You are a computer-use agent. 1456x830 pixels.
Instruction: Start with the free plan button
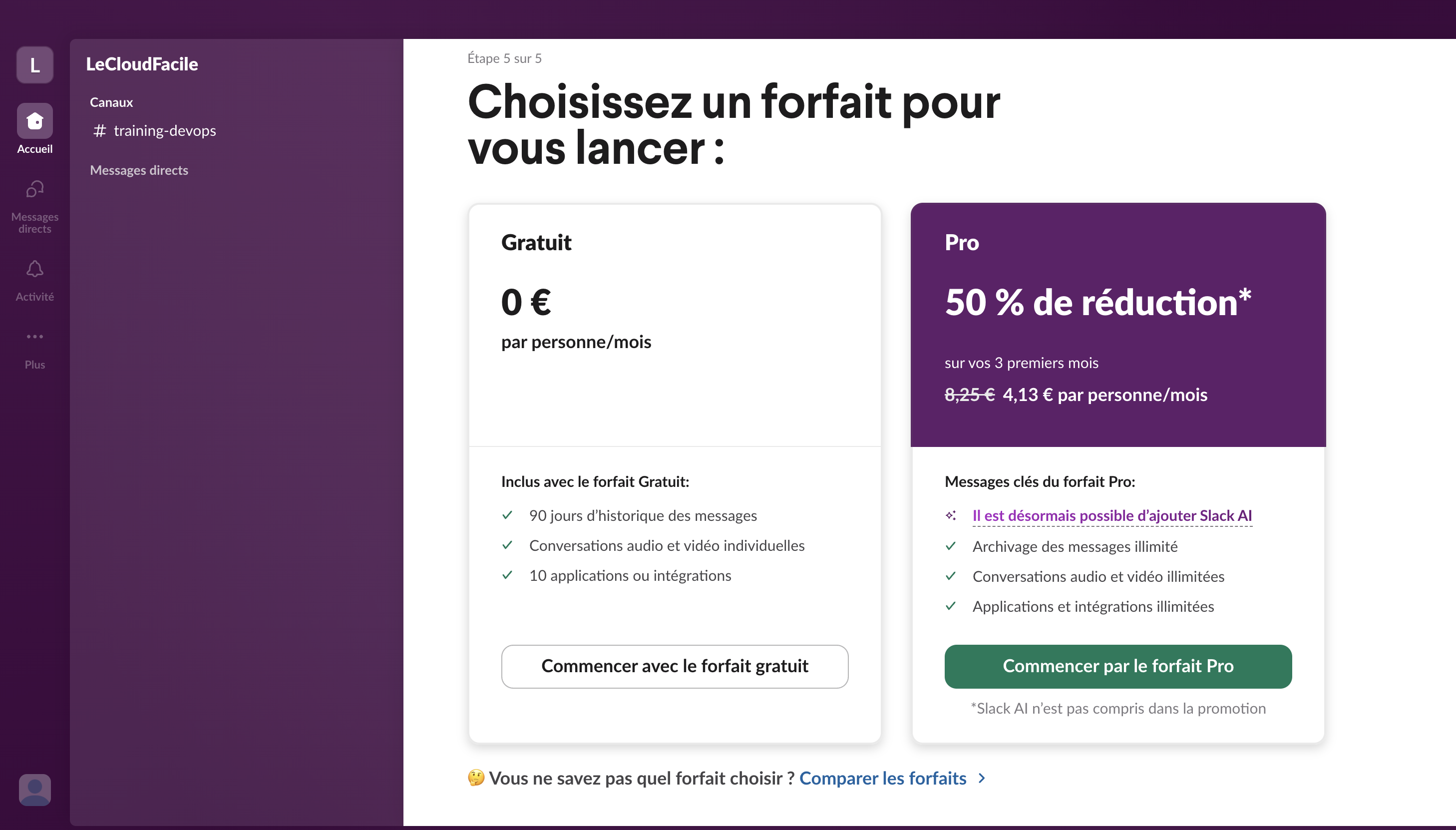coord(675,666)
